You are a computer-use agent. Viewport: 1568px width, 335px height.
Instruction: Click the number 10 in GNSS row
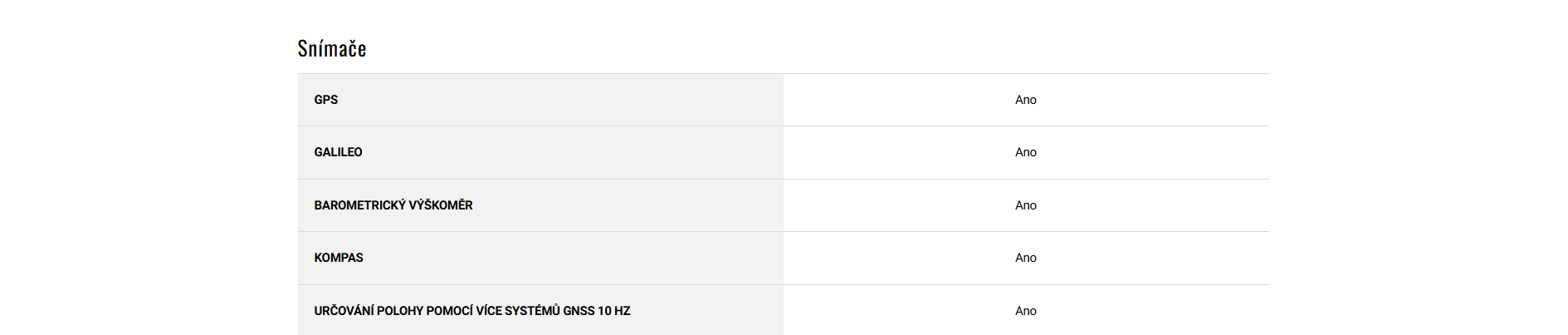click(x=604, y=311)
